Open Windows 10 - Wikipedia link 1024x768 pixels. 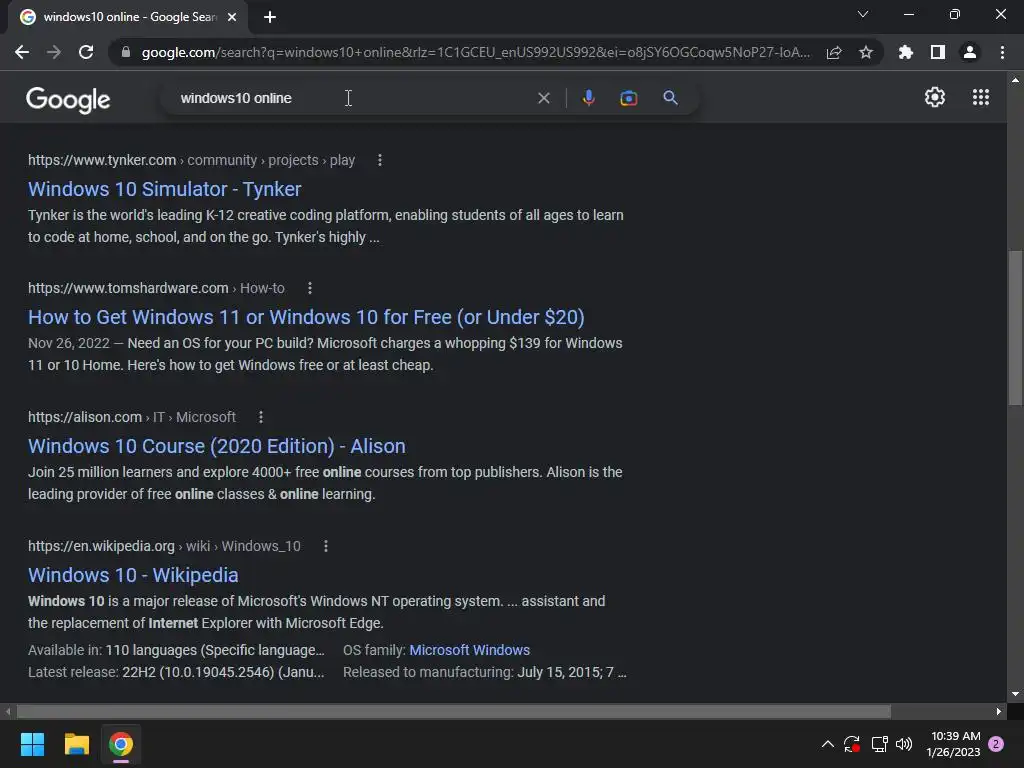tap(133, 575)
